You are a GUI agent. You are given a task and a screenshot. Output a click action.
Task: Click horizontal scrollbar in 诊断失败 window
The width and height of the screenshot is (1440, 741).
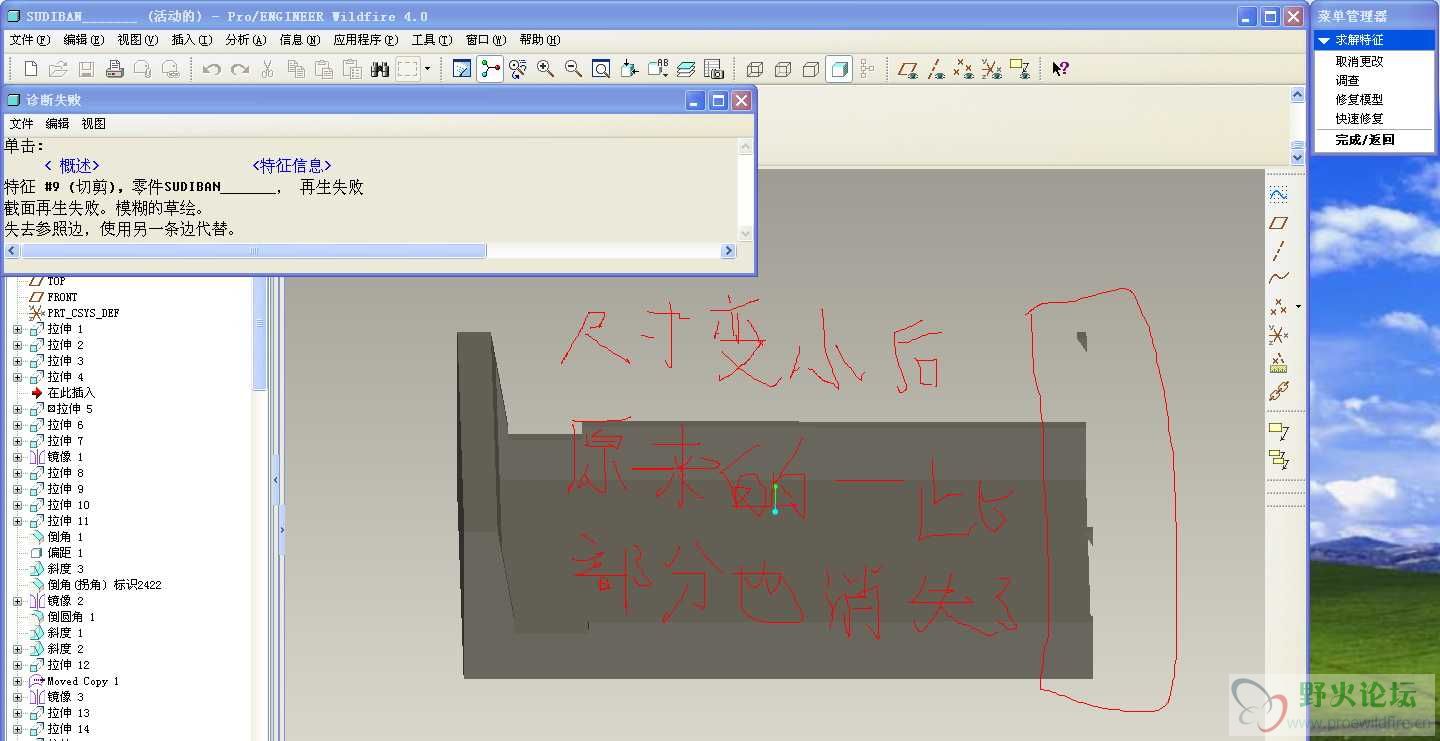pyautogui.click(x=254, y=251)
